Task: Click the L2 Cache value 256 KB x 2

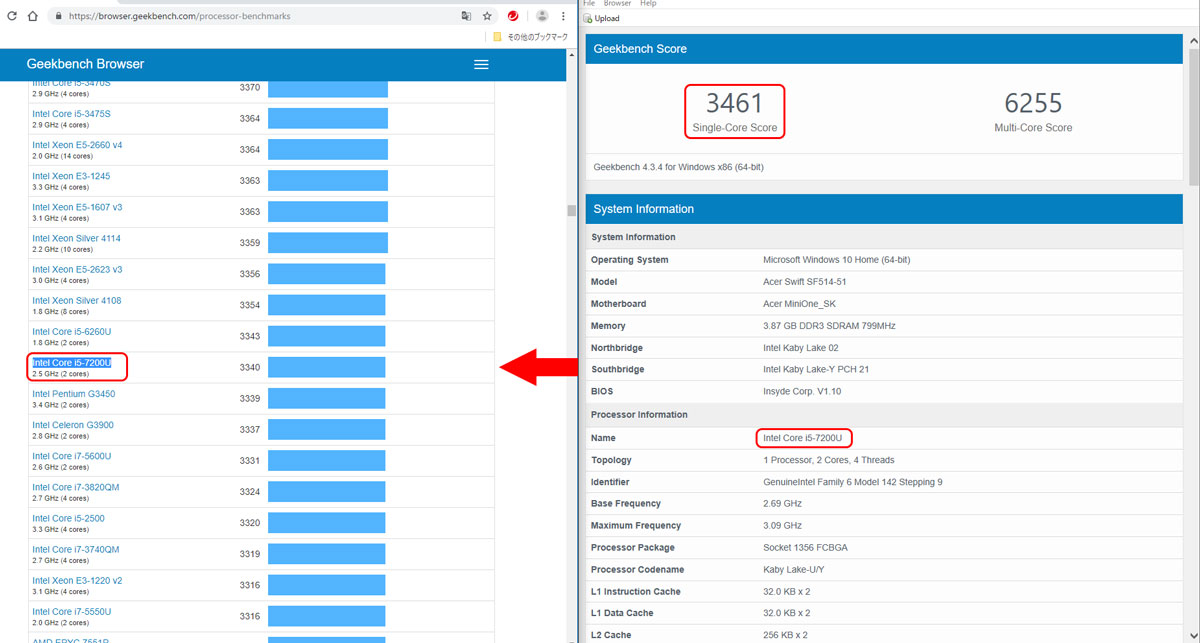Action: coord(786,636)
